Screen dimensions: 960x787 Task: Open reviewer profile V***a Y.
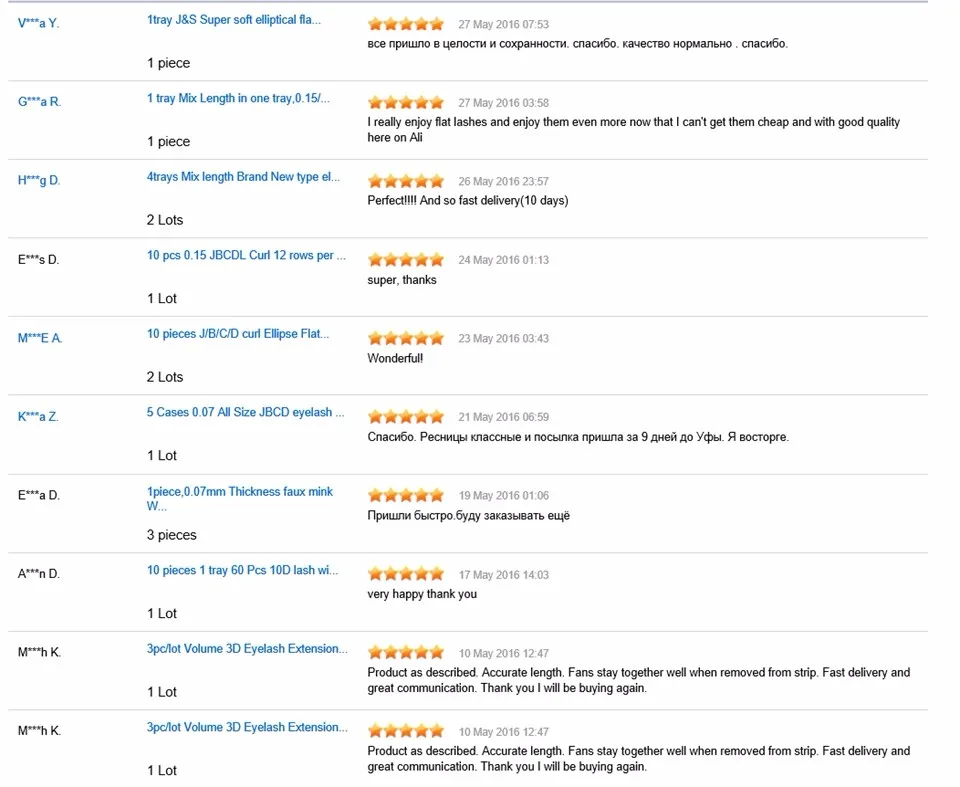(x=39, y=23)
